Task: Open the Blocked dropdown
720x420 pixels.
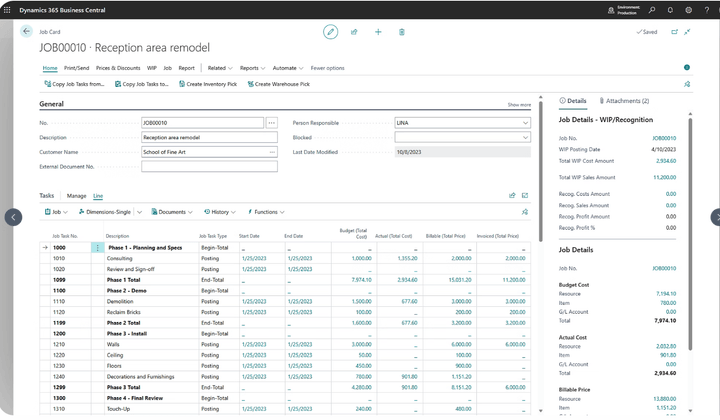Action: click(x=525, y=137)
